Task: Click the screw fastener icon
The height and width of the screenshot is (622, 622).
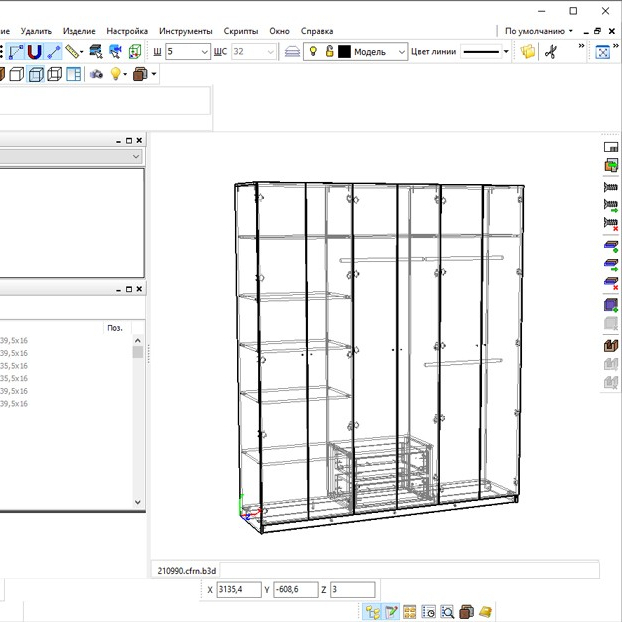Action: 610,187
